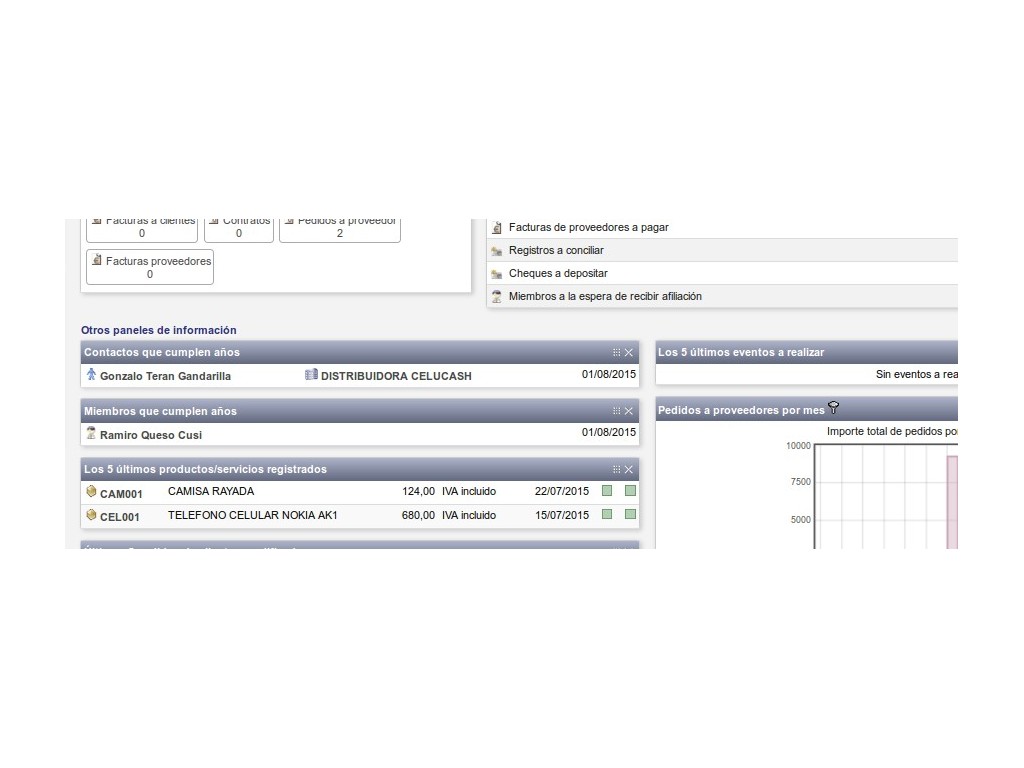The image size is (1024, 768).
Task: Close the Miembros que cumplen años panel
Action: (629, 411)
